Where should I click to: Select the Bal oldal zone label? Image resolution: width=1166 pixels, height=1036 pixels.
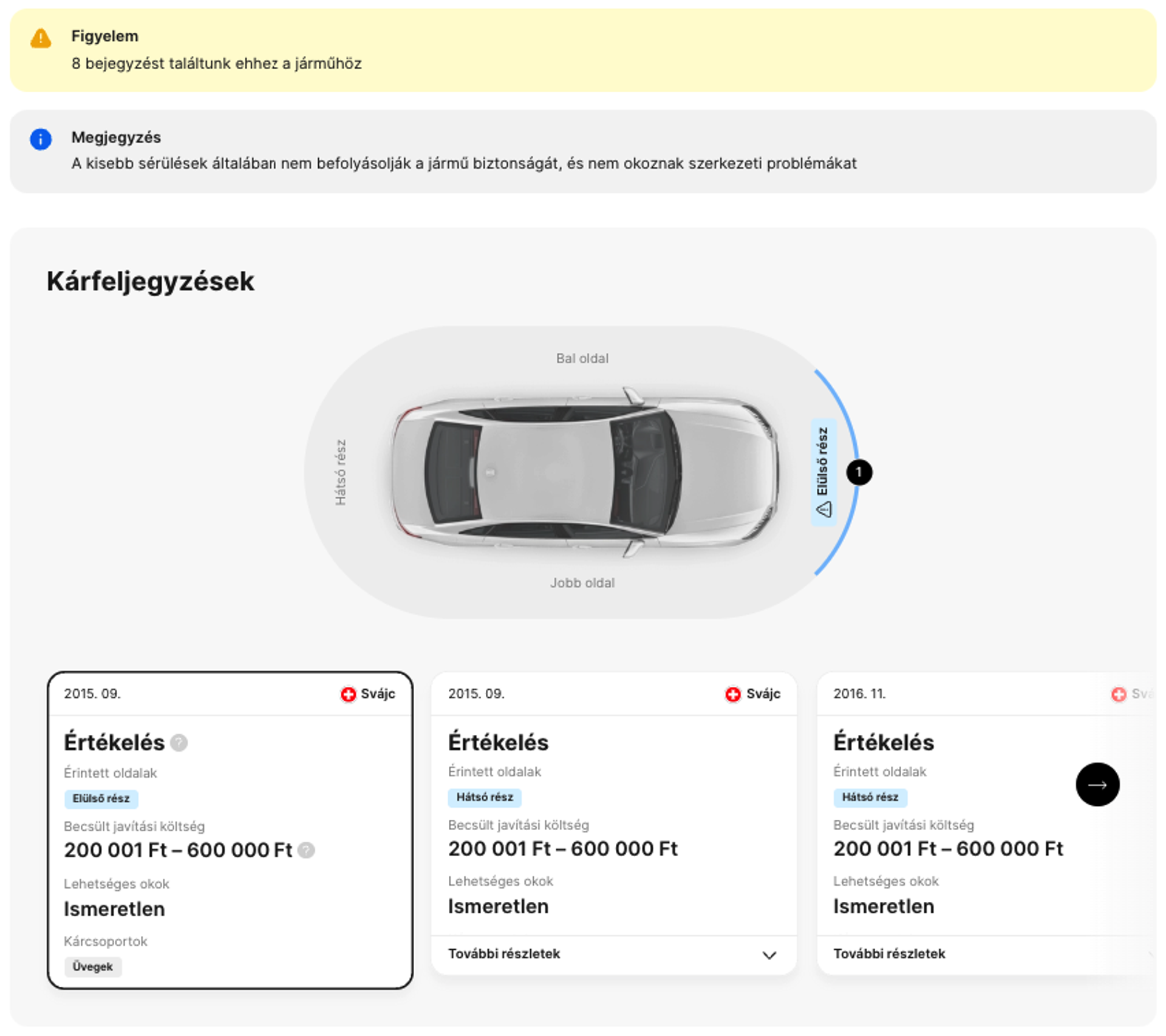582,358
